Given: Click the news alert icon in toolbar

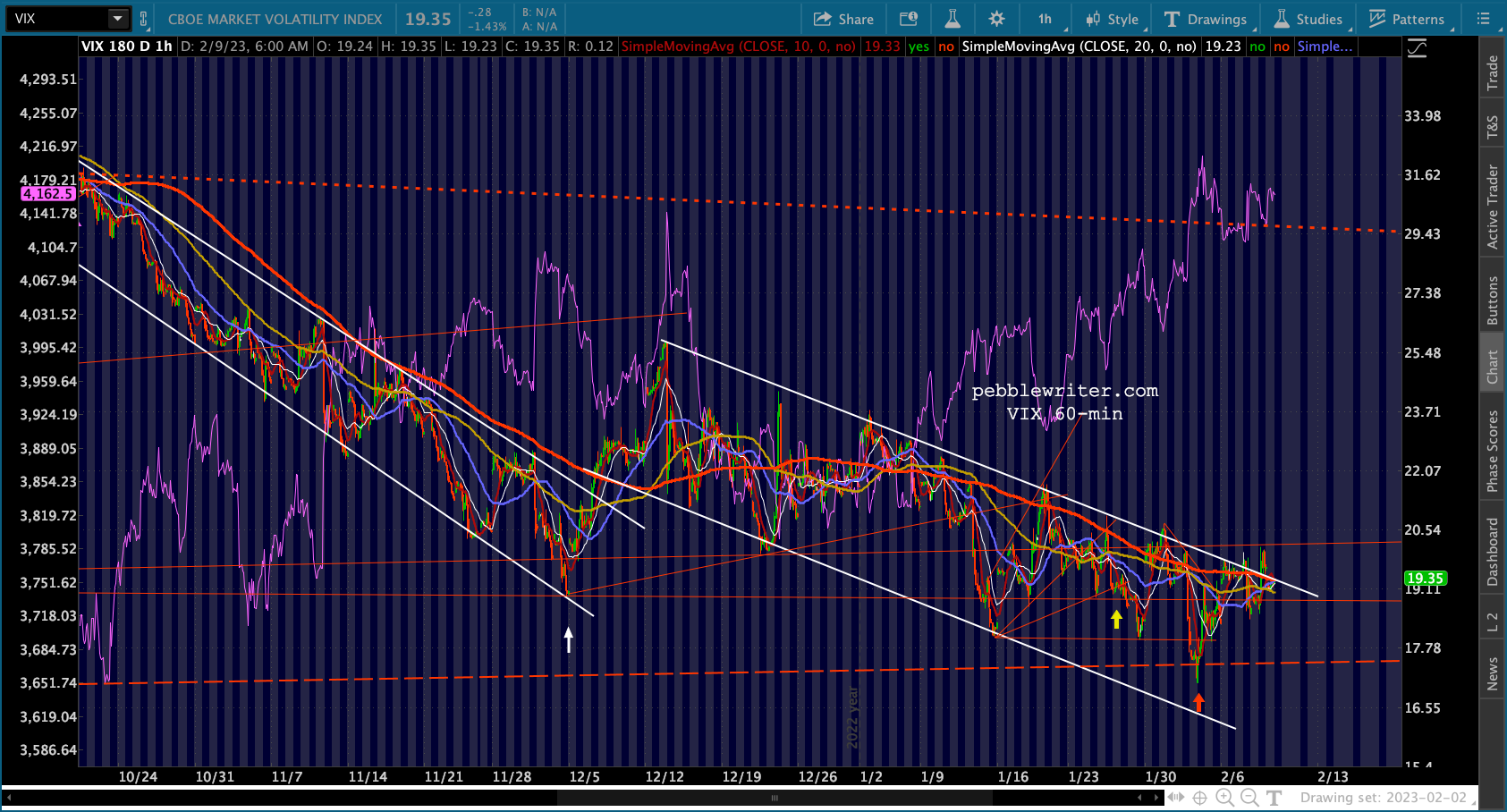Looking at the screenshot, I should 909,19.
